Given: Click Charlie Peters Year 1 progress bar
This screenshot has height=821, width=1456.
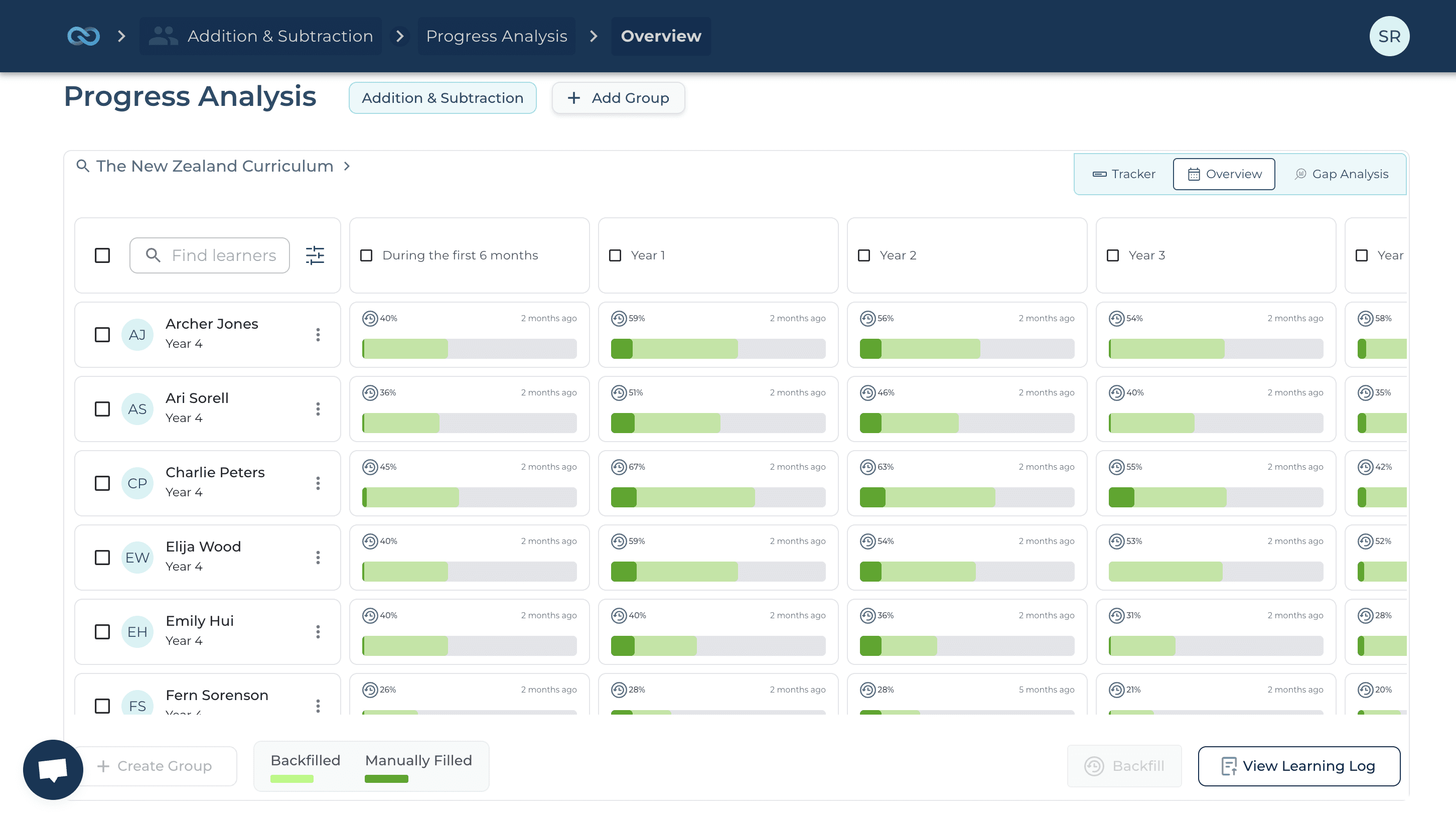Looking at the screenshot, I should click(x=717, y=498).
